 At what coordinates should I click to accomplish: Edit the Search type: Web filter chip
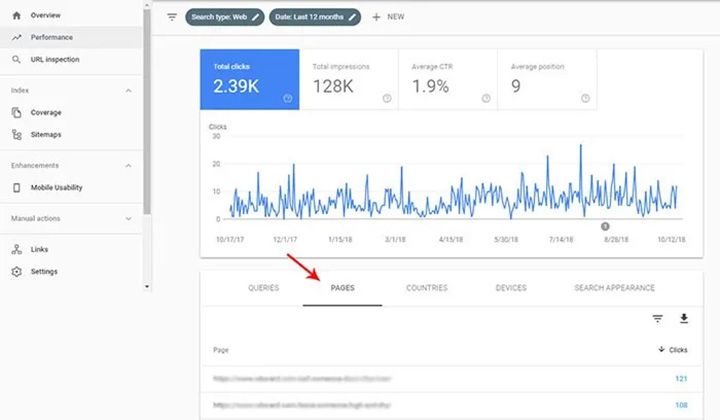coord(225,17)
